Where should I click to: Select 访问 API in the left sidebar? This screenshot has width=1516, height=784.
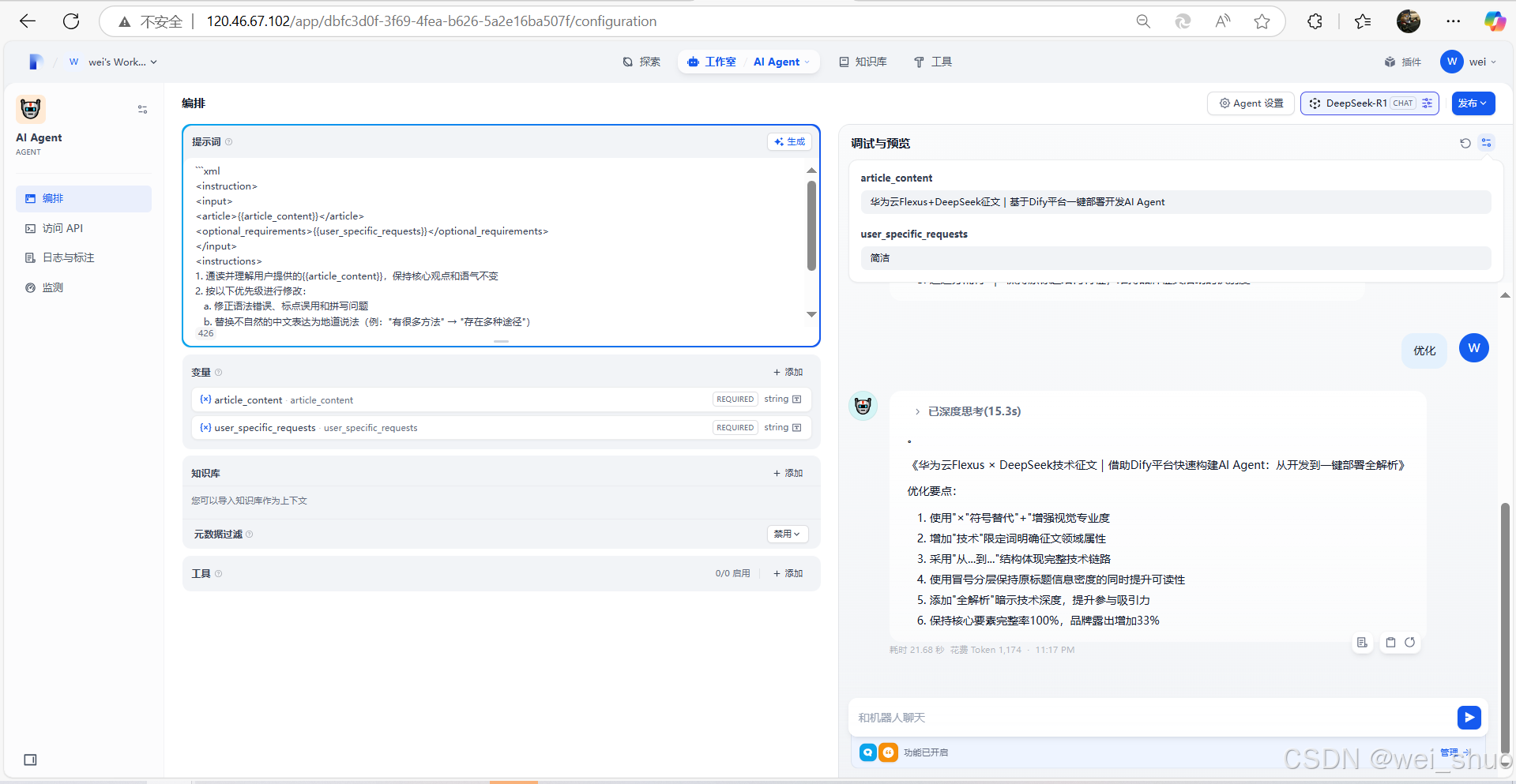(84, 228)
